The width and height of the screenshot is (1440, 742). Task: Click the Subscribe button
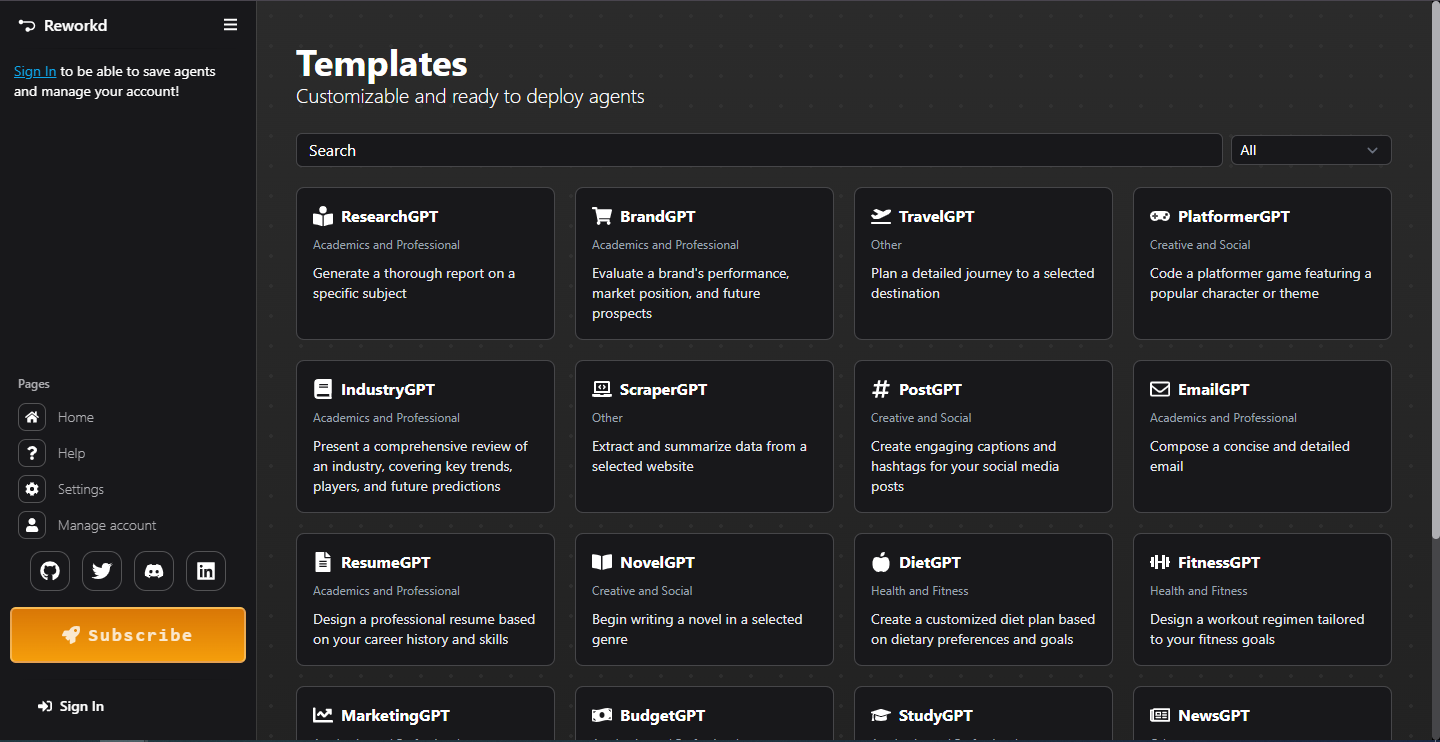click(128, 635)
